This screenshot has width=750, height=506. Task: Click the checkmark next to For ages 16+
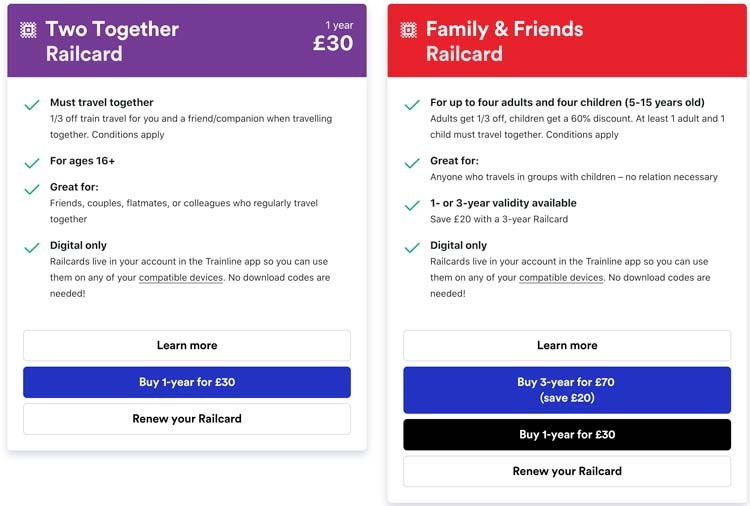point(32,163)
